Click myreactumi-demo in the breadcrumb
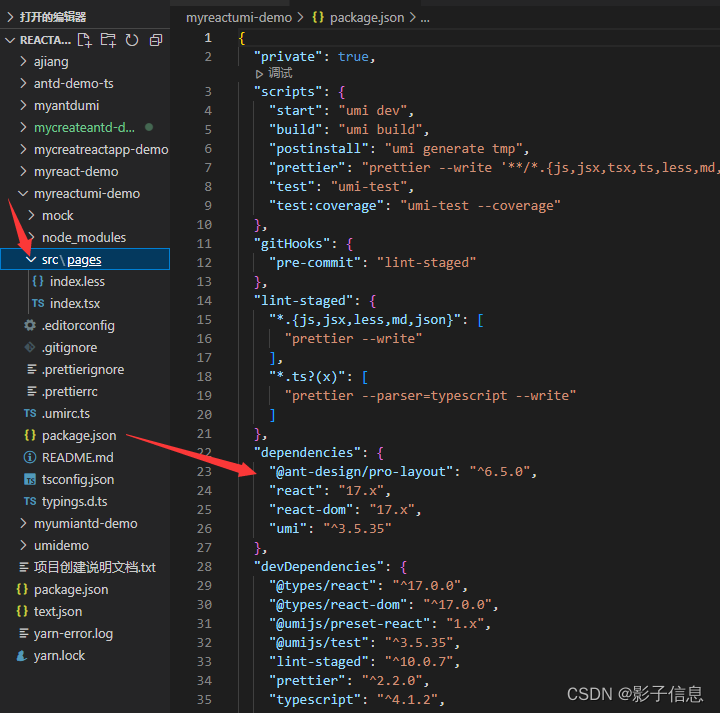This screenshot has width=720, height=713. (x=238, y=18)
